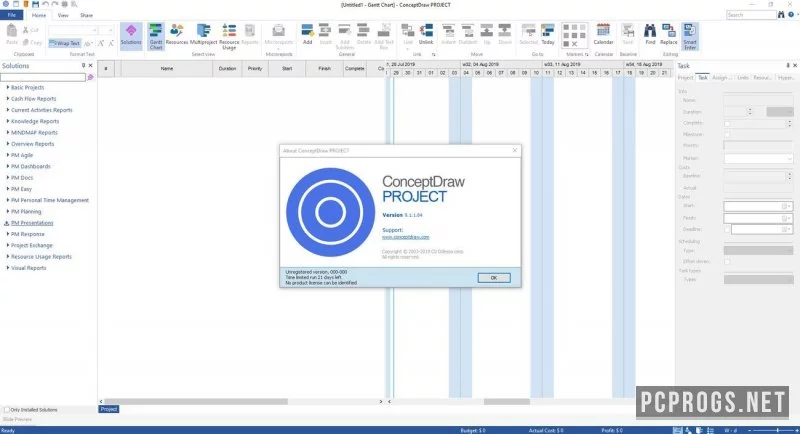The height and width of the screenshot is (434, 800).
Task: Expand the Knowledge Reports group
Action: coord(8,121)
